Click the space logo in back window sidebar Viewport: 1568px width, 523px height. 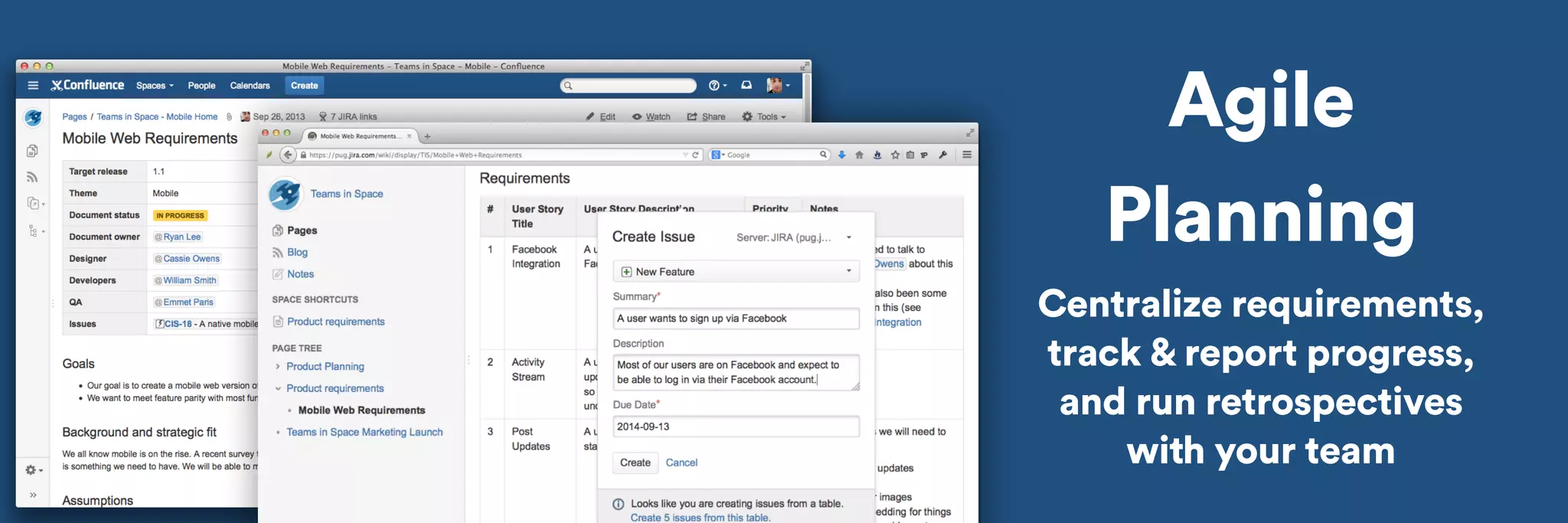click(33, 118)
